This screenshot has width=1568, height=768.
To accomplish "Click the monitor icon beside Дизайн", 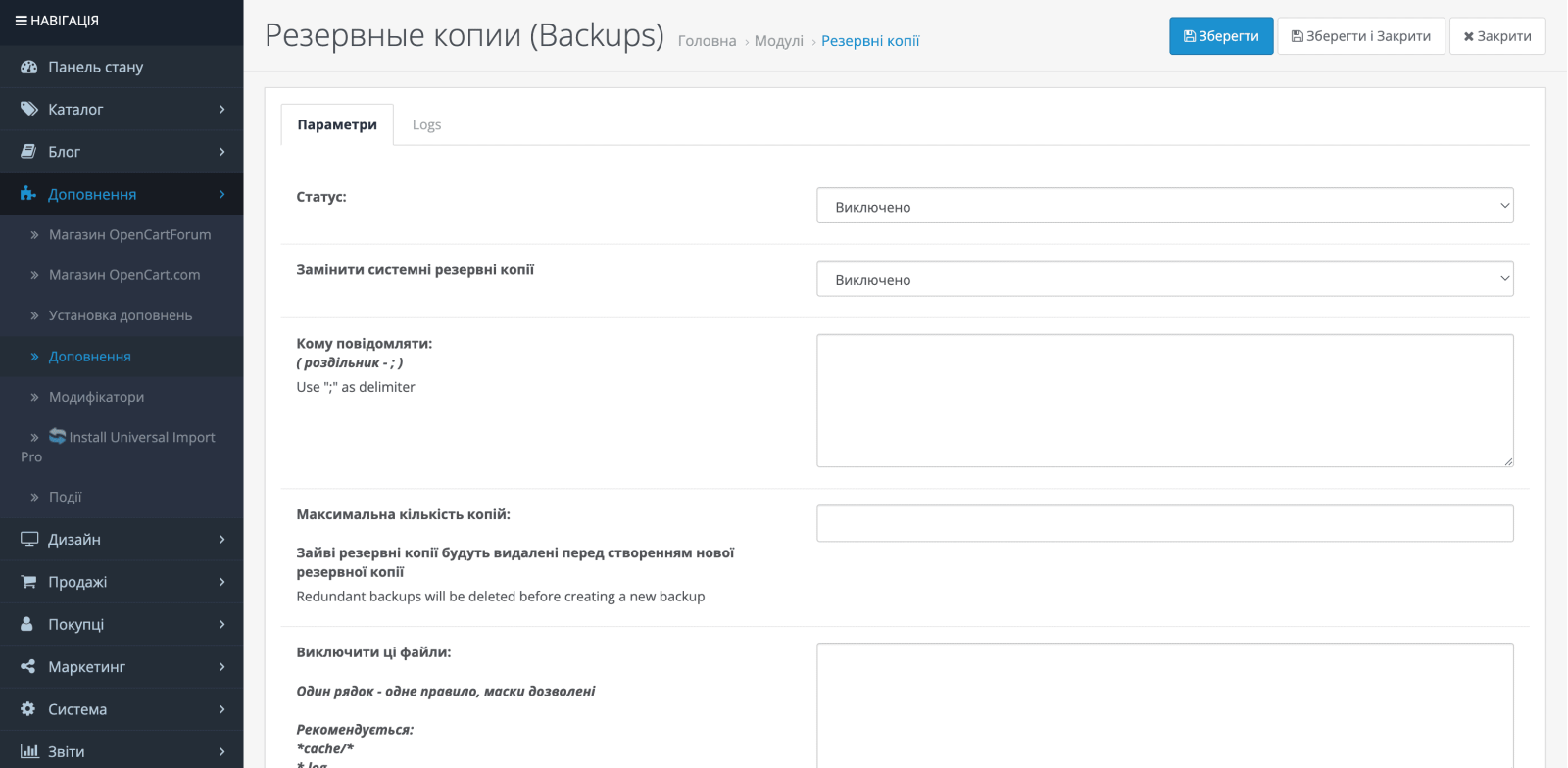I will tap(29, 540).
